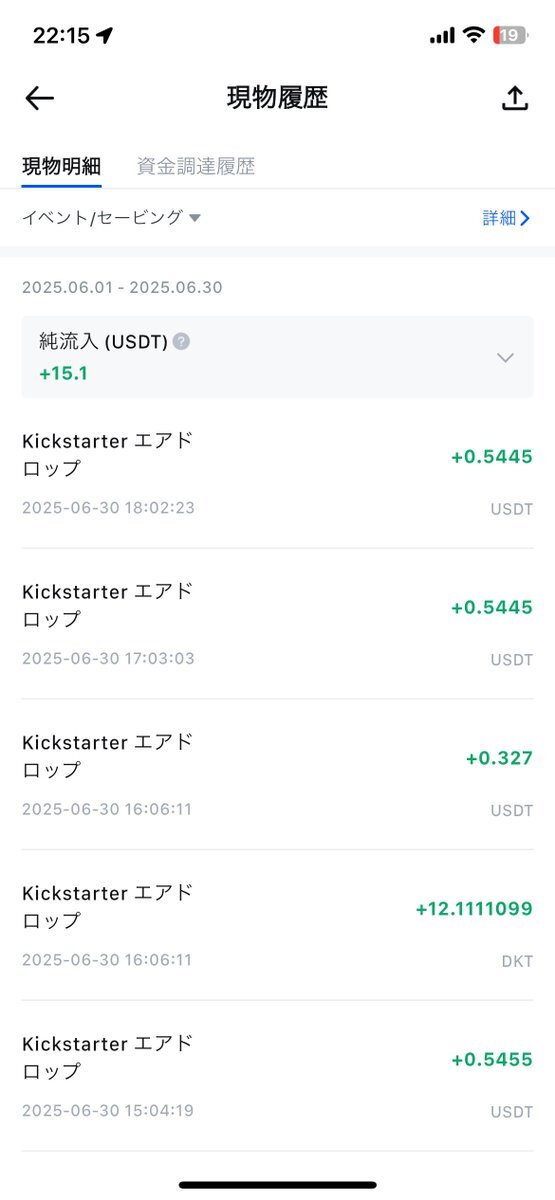Open the +12.1111099 DKT airdrop entry

(x=277, y=925)
